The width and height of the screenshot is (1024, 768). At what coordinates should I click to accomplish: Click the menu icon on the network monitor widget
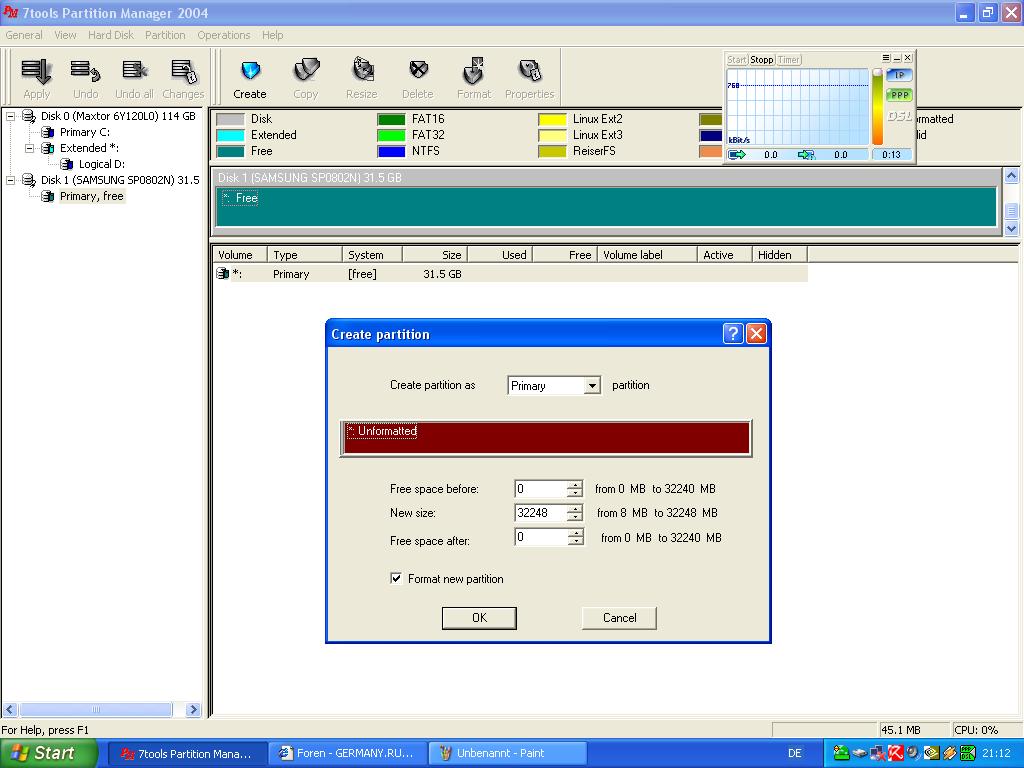point(886,58)
